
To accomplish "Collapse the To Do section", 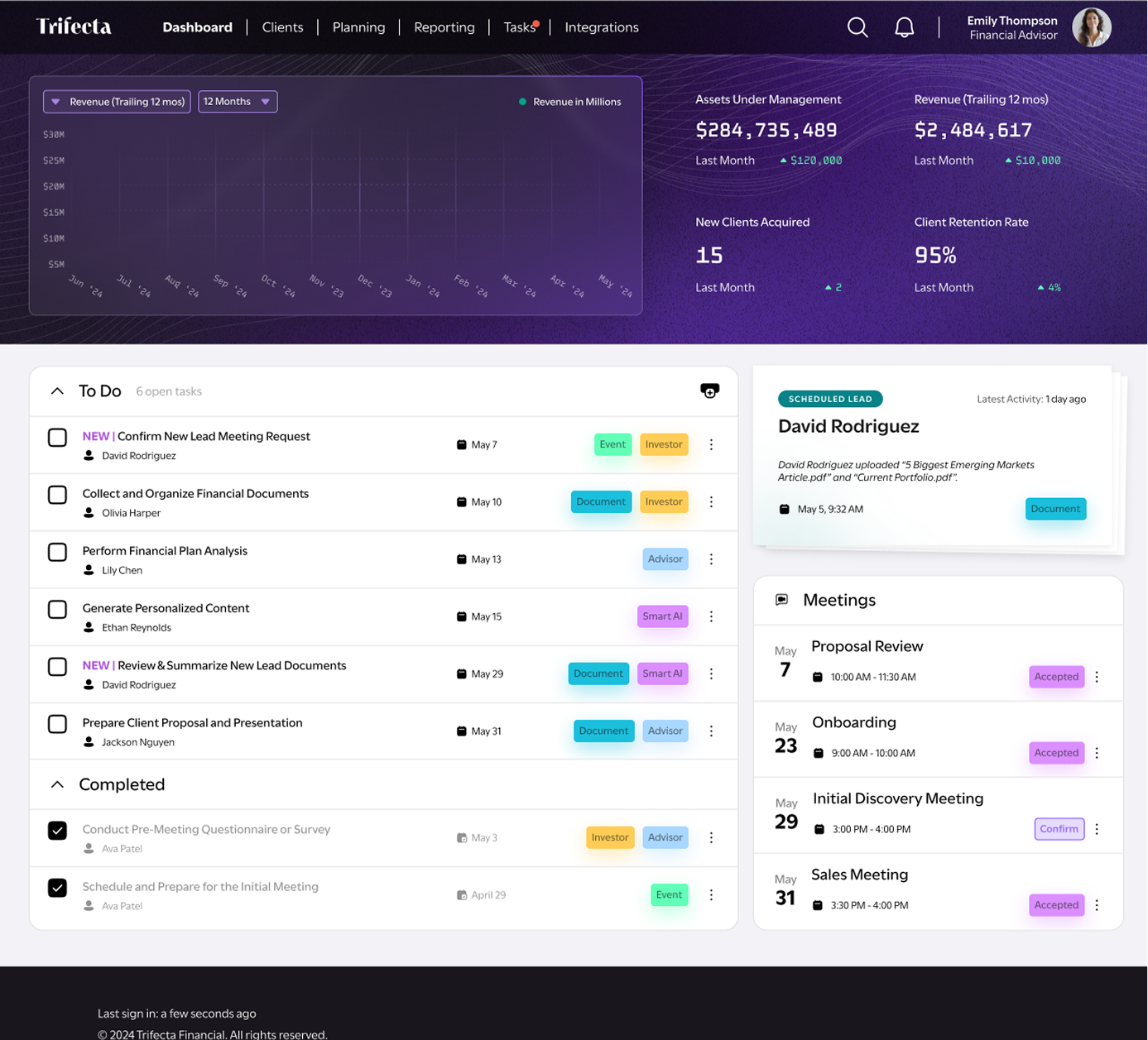I will (57, 391).
